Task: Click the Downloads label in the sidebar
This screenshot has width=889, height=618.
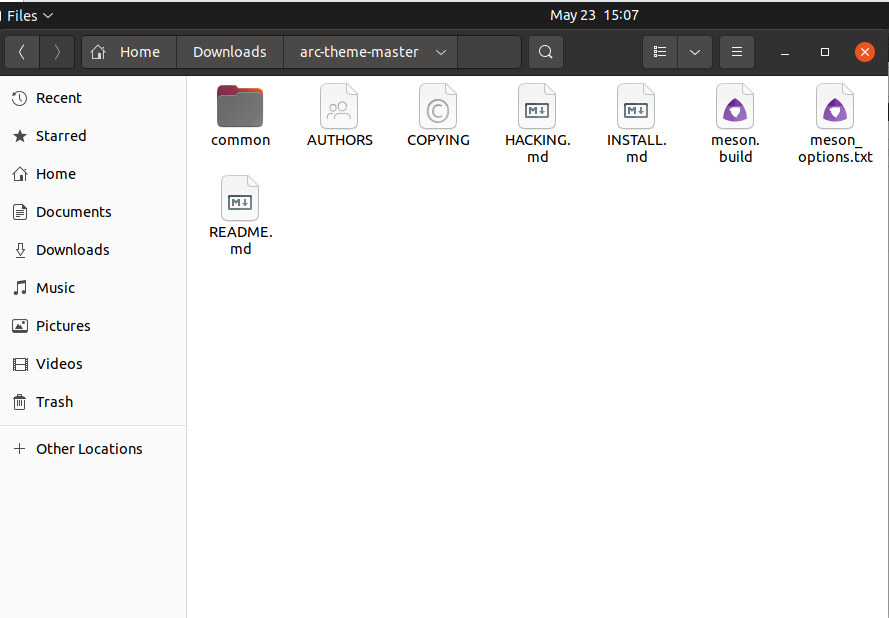Action: click(x=73, y=250)
